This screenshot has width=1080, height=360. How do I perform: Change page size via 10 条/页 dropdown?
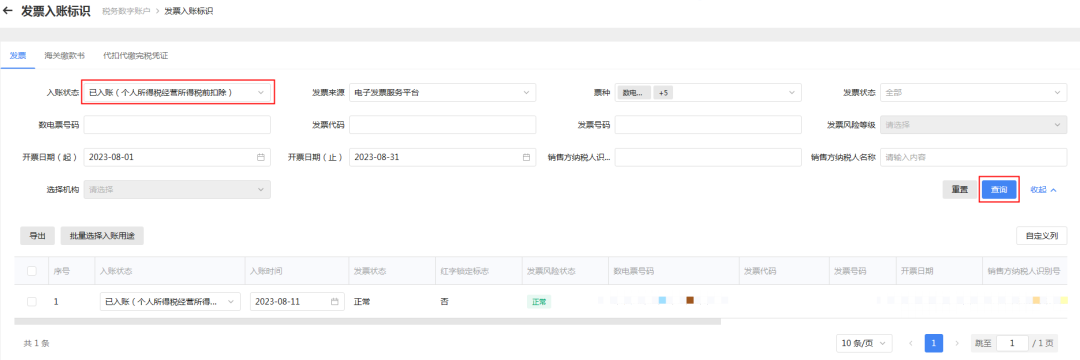864,343
